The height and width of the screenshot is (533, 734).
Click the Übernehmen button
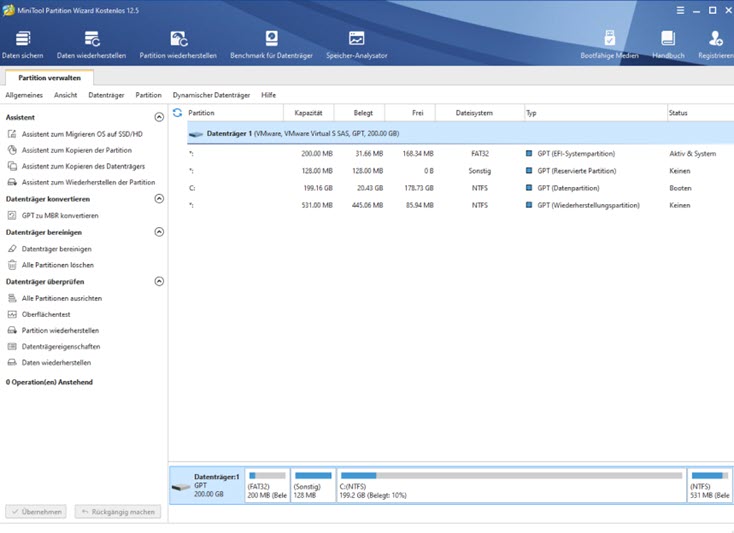click(x=36, y=512)
